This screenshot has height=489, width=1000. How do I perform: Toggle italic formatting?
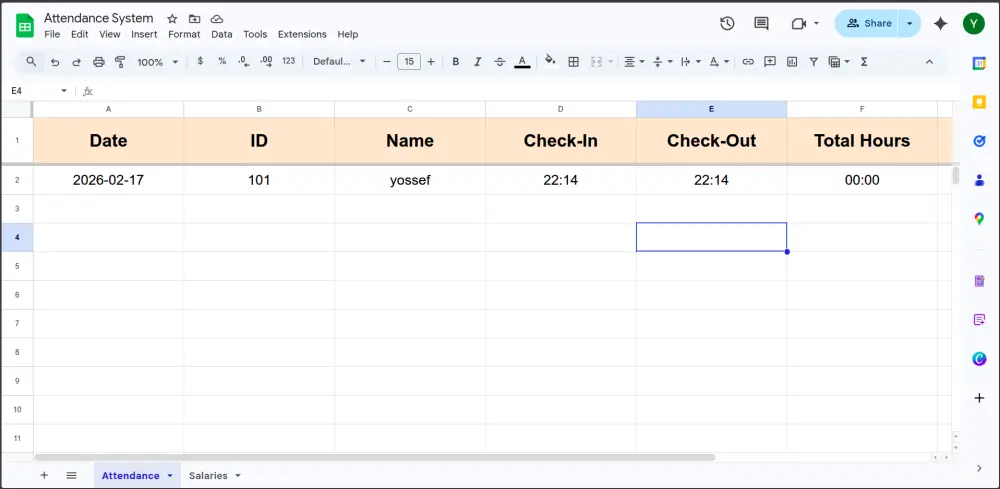(x=477, y=62)
